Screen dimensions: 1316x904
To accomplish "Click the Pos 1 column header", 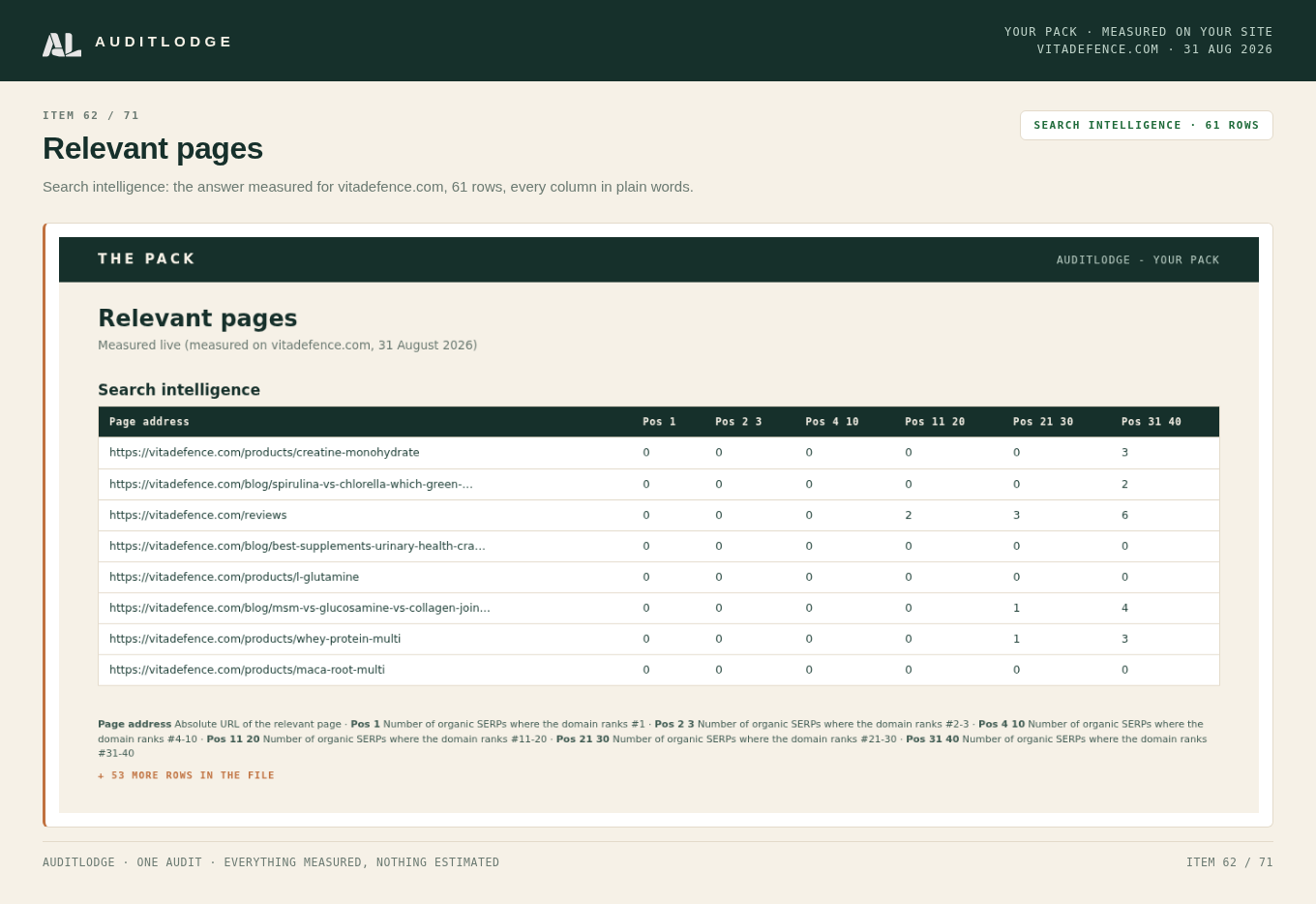I will pos(659,422).
